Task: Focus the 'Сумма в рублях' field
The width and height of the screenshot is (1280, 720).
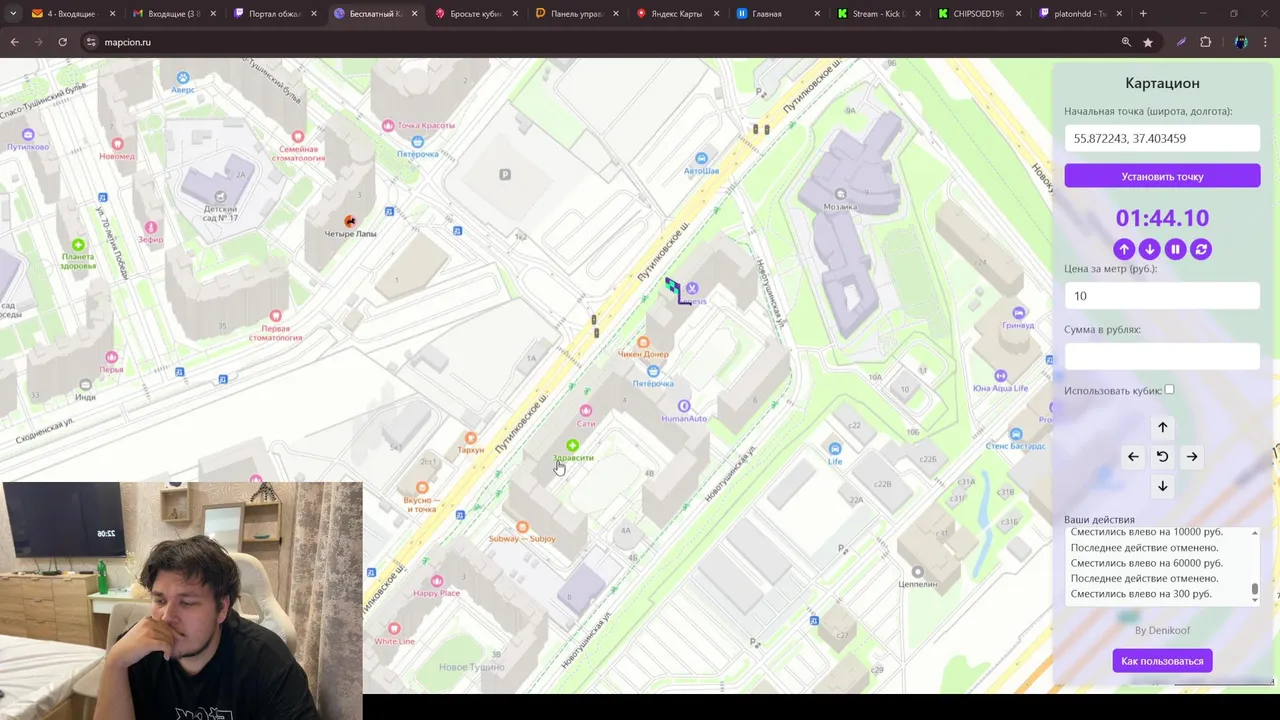Action: click(x=1162, y=356)
